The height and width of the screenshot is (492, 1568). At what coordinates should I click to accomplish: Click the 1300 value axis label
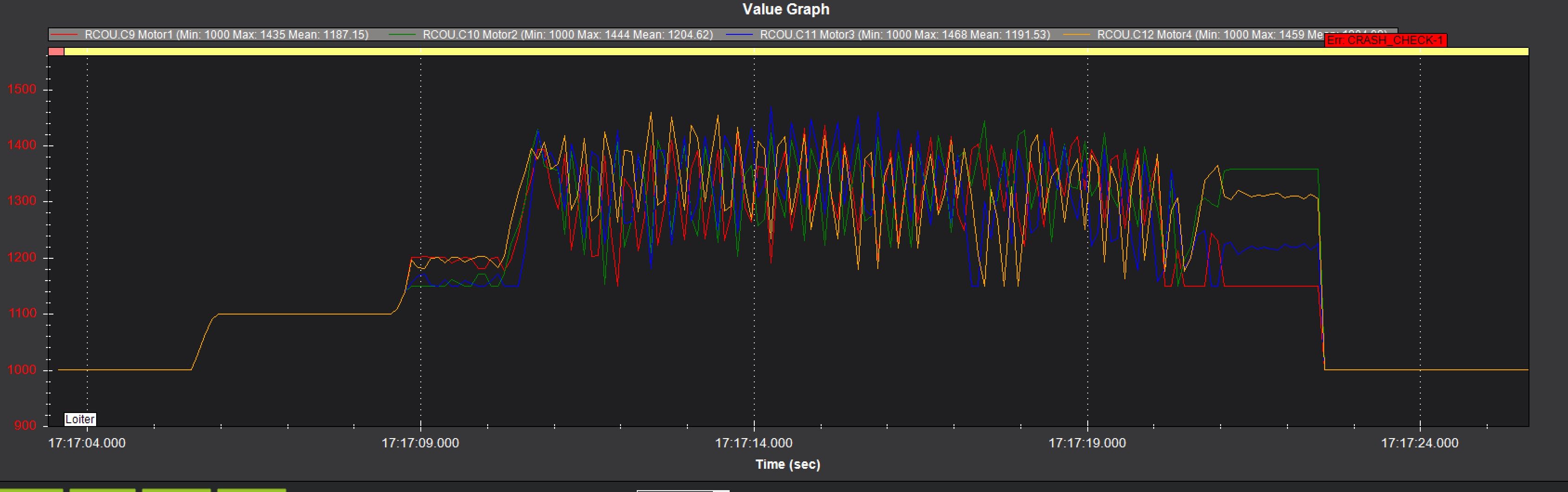(x=22, y=201)
